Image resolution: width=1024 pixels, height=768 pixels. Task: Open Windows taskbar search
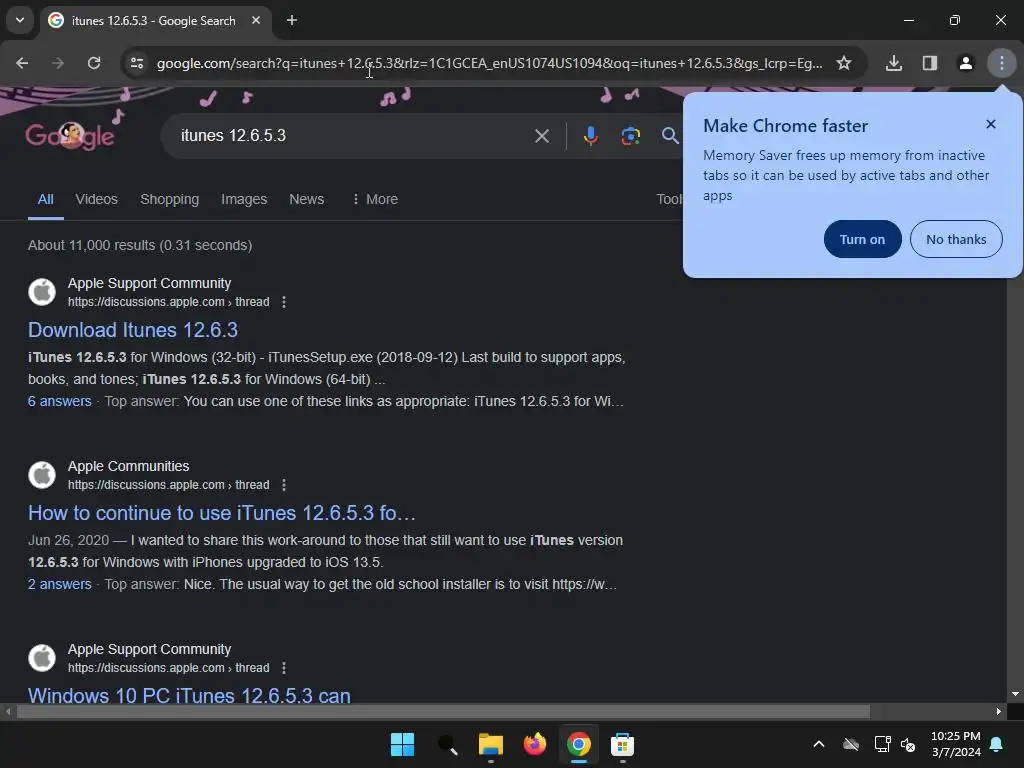tap(447, 744)
